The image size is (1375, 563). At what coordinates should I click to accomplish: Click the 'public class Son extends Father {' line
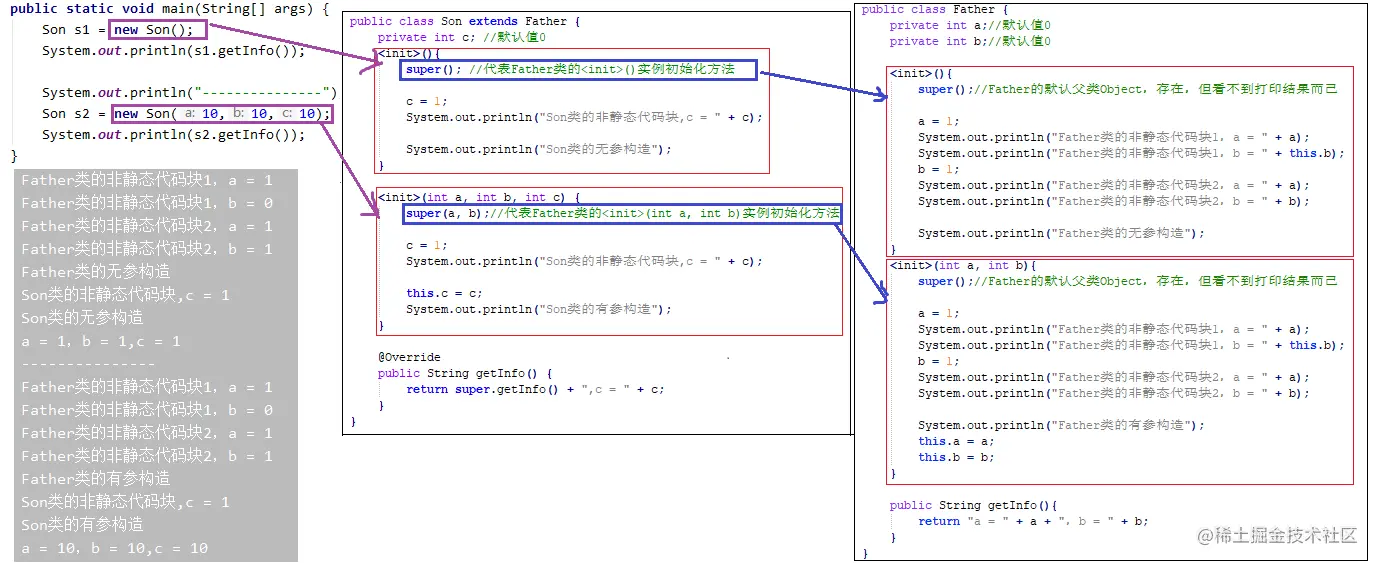tap(465, 21)
